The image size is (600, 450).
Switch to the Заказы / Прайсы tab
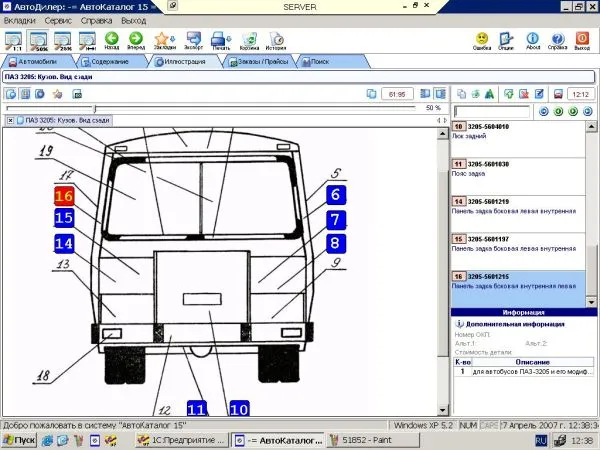click(x=260, y=62)
